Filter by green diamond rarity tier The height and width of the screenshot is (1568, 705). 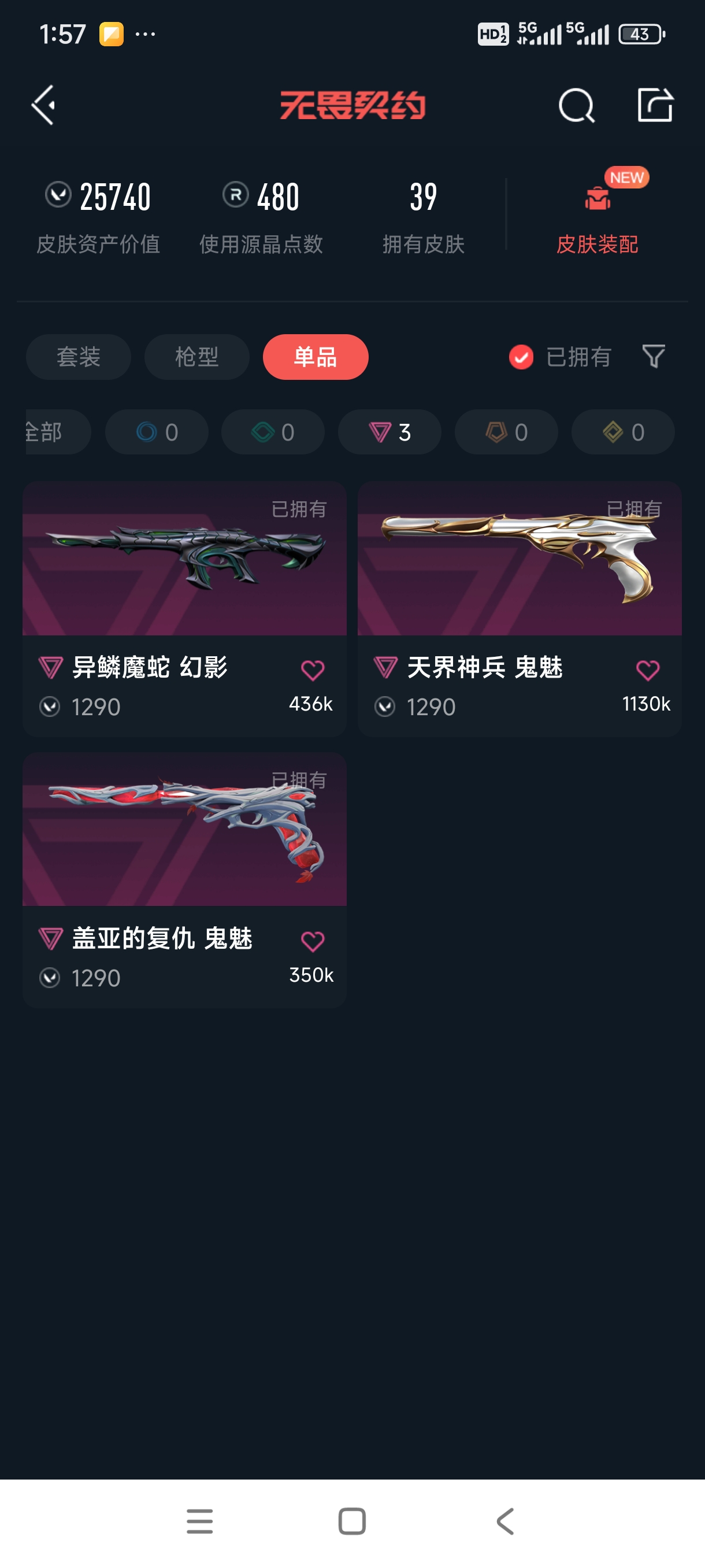click(273, 431)
